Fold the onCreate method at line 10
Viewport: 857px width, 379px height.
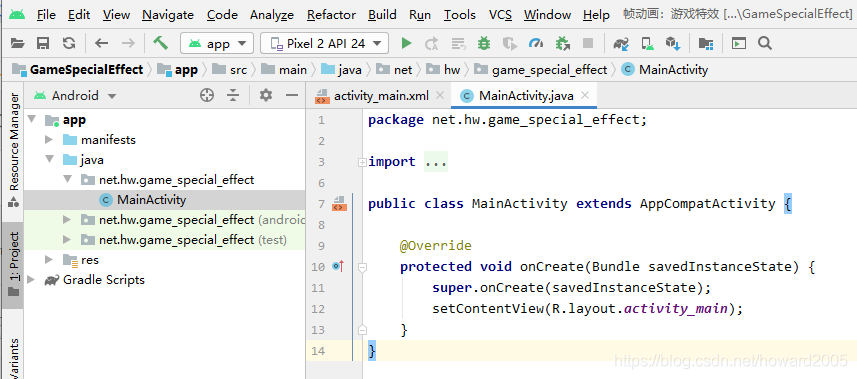click(361, 267)
